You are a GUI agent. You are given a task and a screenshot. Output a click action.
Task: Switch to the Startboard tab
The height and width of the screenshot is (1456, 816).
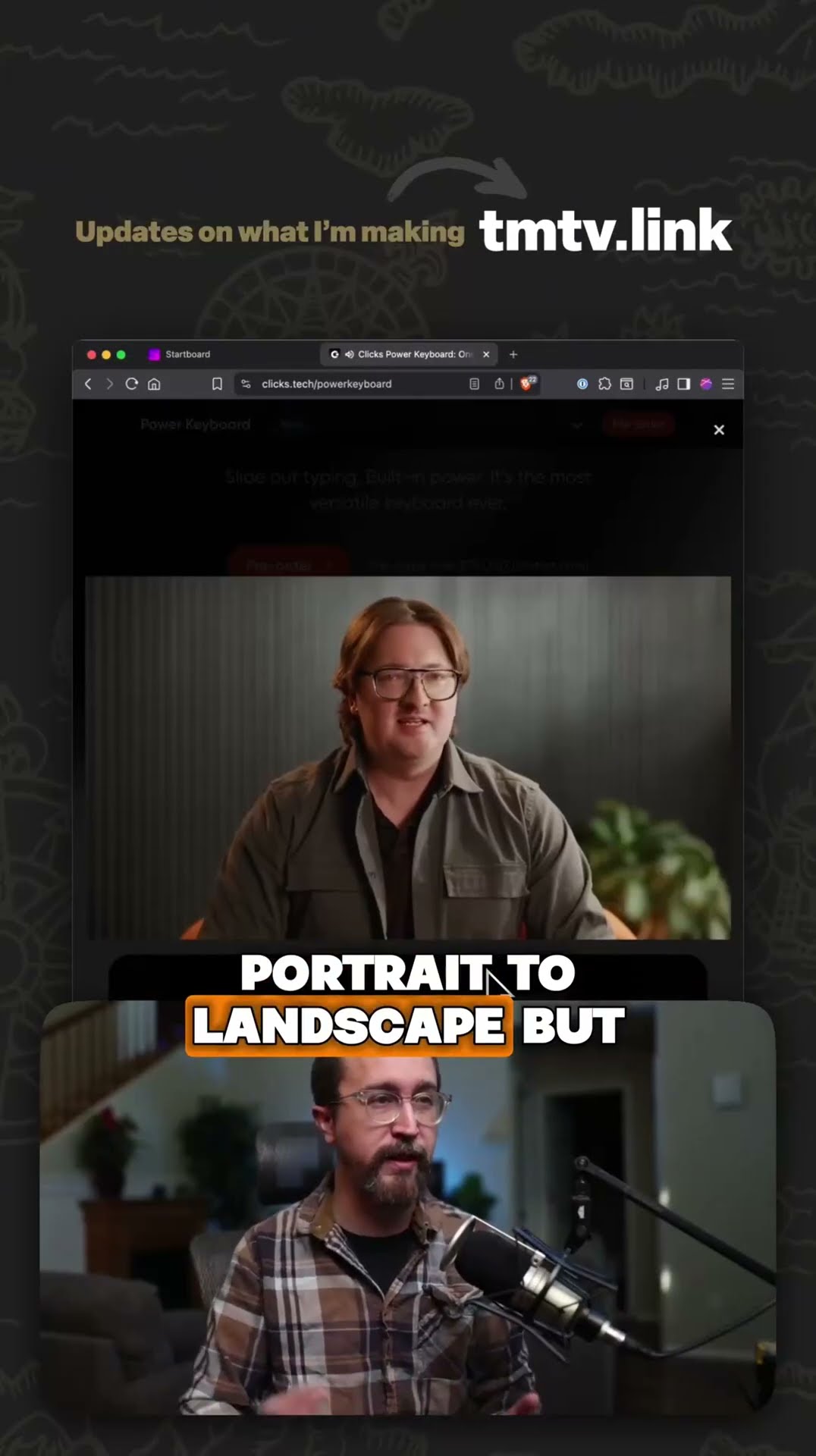[x=187, y=354]
